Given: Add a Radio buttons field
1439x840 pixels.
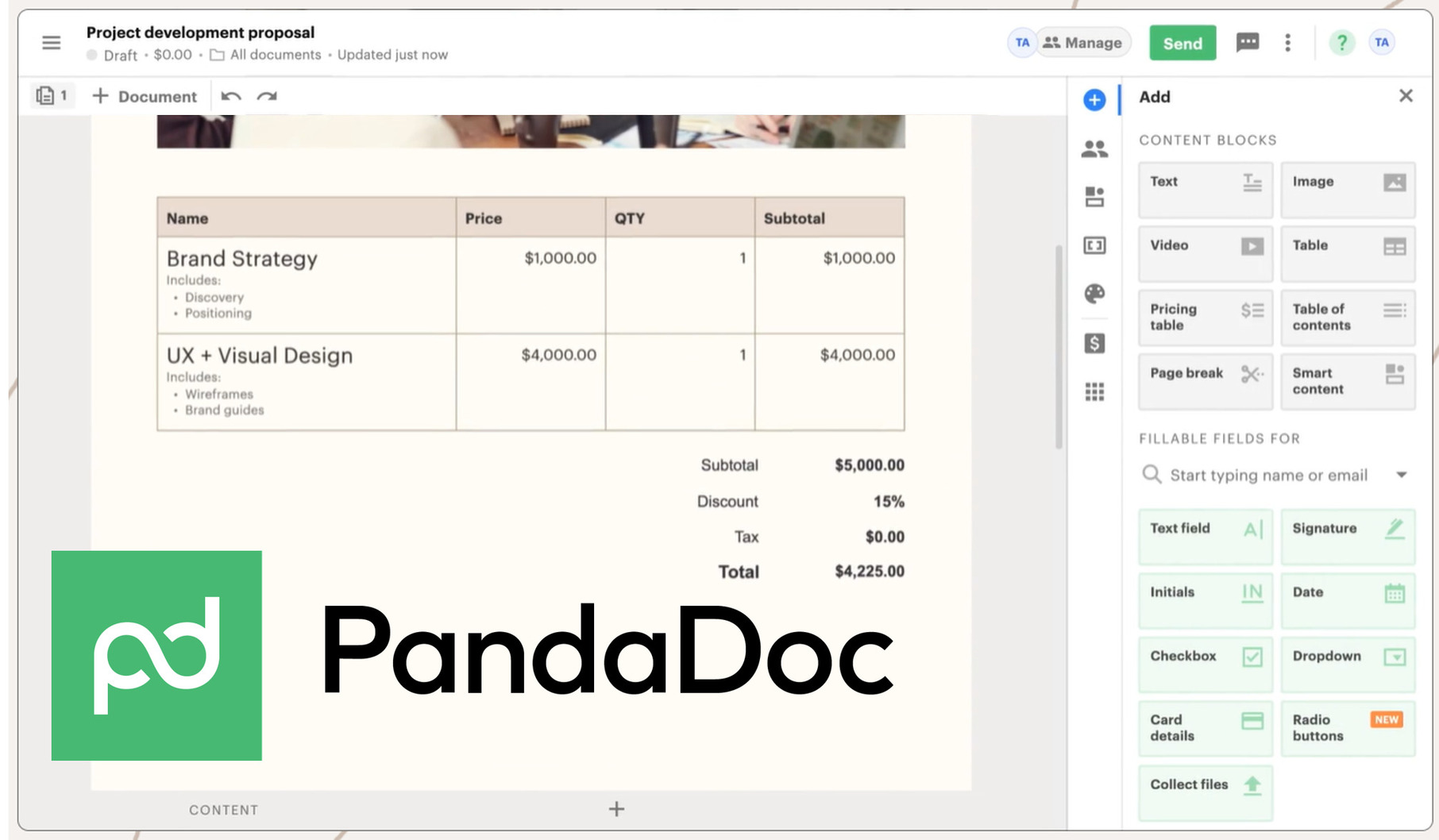Looking at the screenshot, I should [x=1348, y=729].
